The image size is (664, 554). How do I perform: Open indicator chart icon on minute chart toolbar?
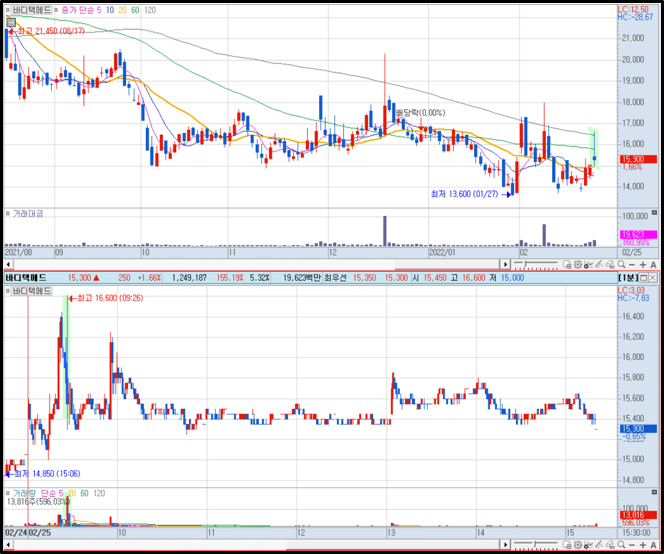point(588,544)
